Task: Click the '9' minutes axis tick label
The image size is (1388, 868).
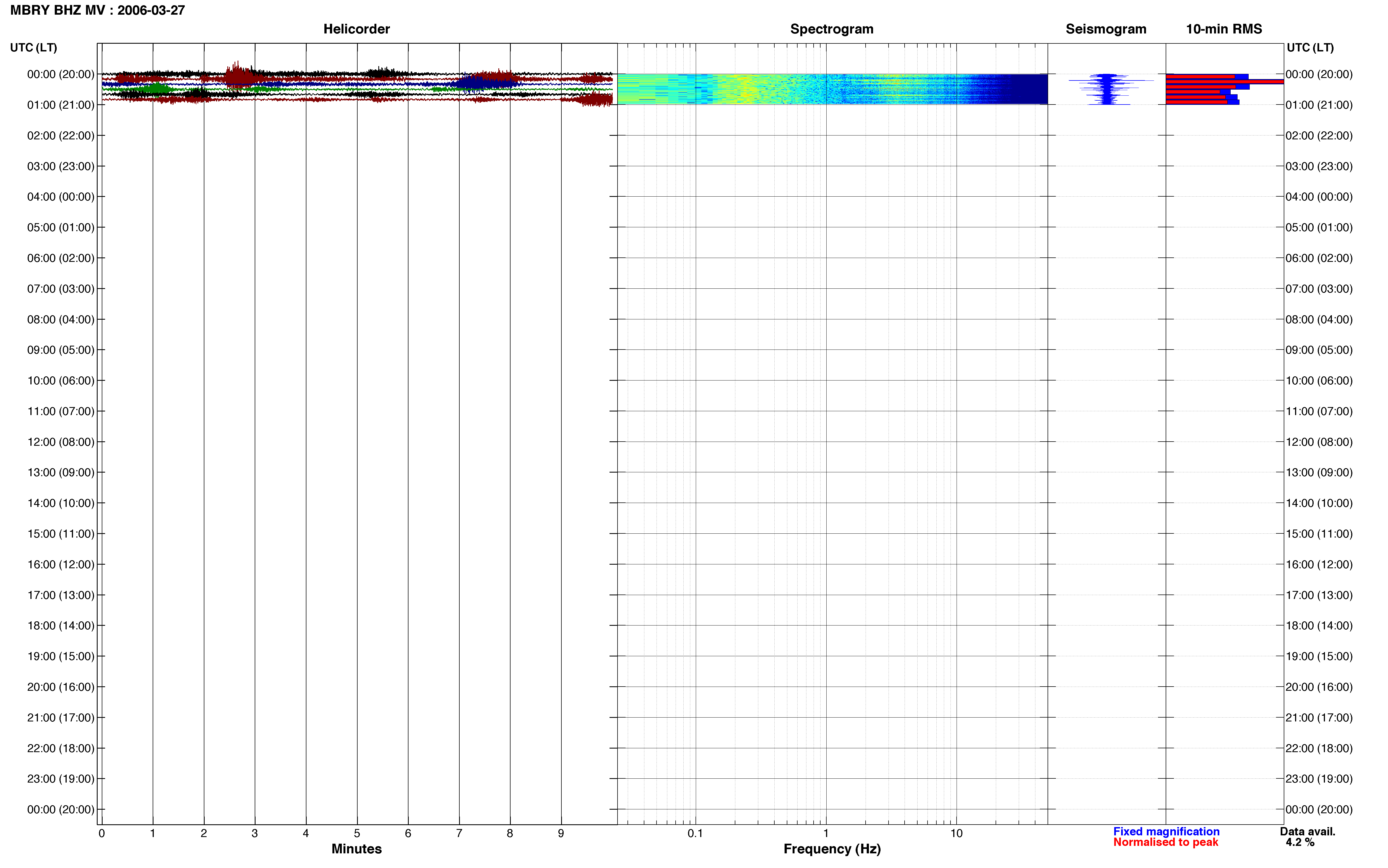Action: tap(561, 833)
